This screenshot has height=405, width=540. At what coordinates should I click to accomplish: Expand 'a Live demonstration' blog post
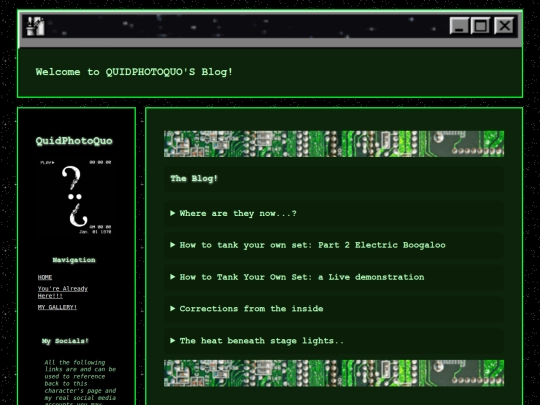pyautogui.click(x=334, y=277)
